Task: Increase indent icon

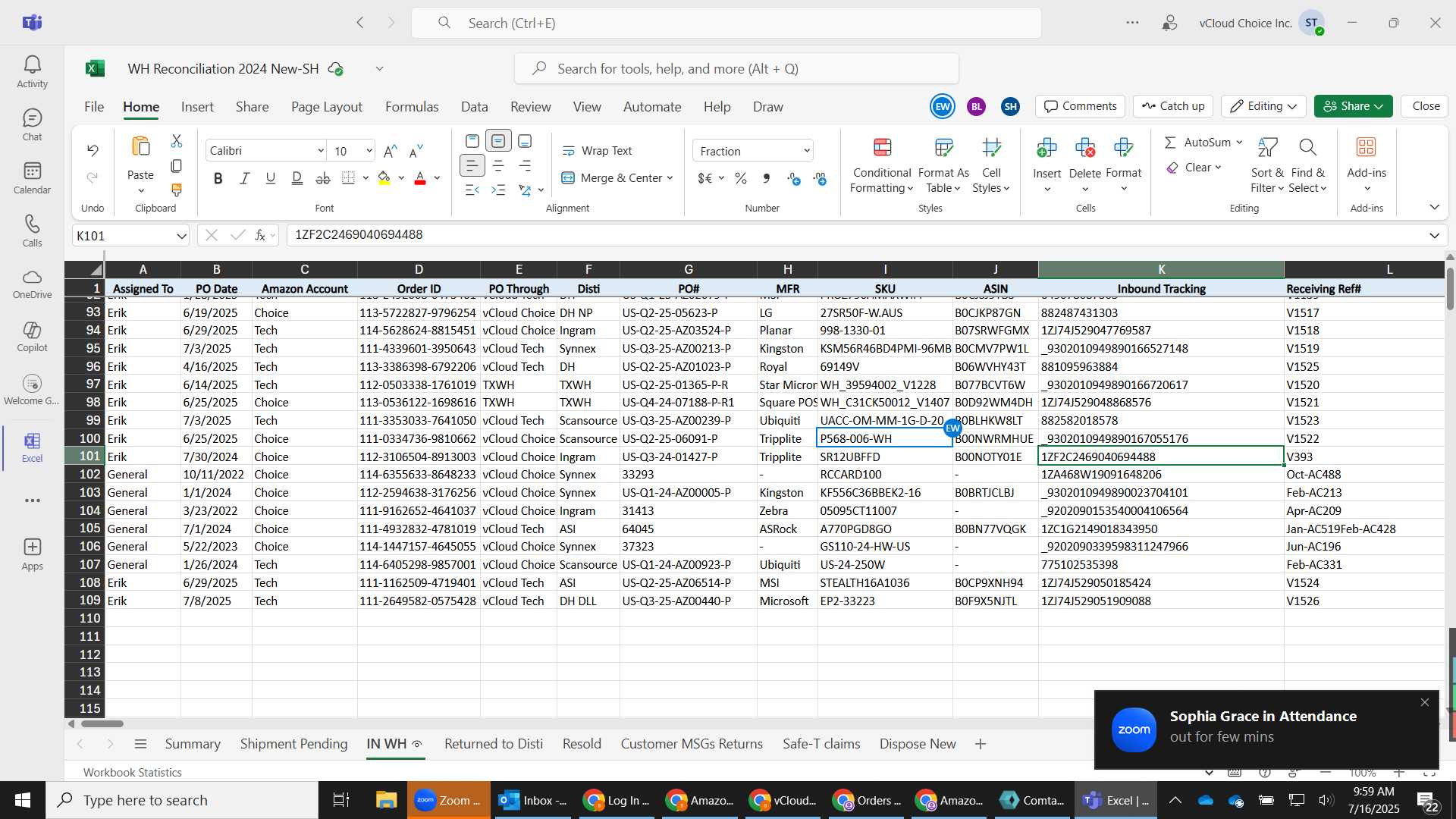Action: pyautogui.click(x=498, y=190)
